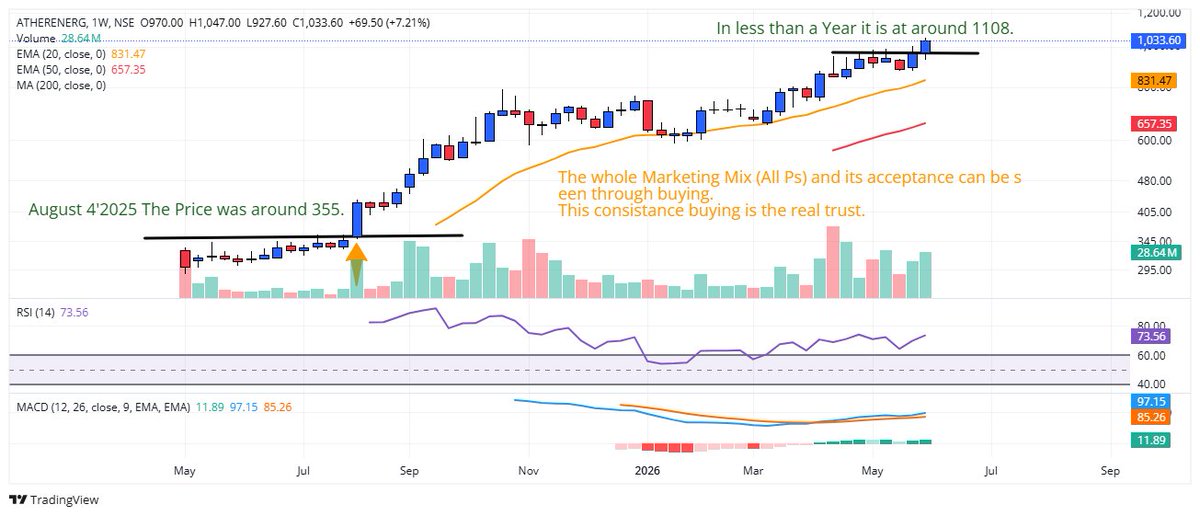Select the orange up-arrow marker on chart

click(356, 266)
